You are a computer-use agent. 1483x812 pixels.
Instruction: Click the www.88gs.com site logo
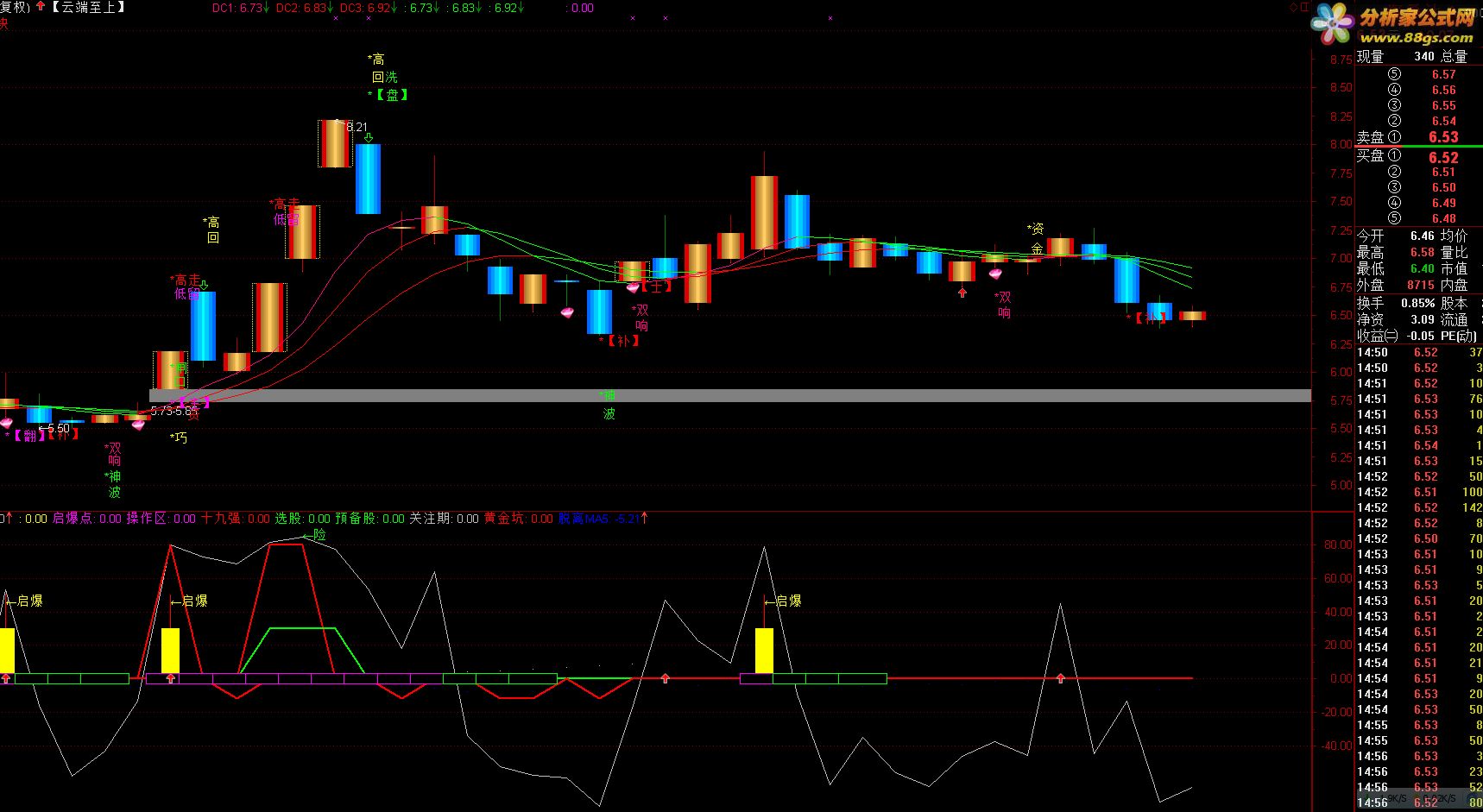[x=1416, y=38]
